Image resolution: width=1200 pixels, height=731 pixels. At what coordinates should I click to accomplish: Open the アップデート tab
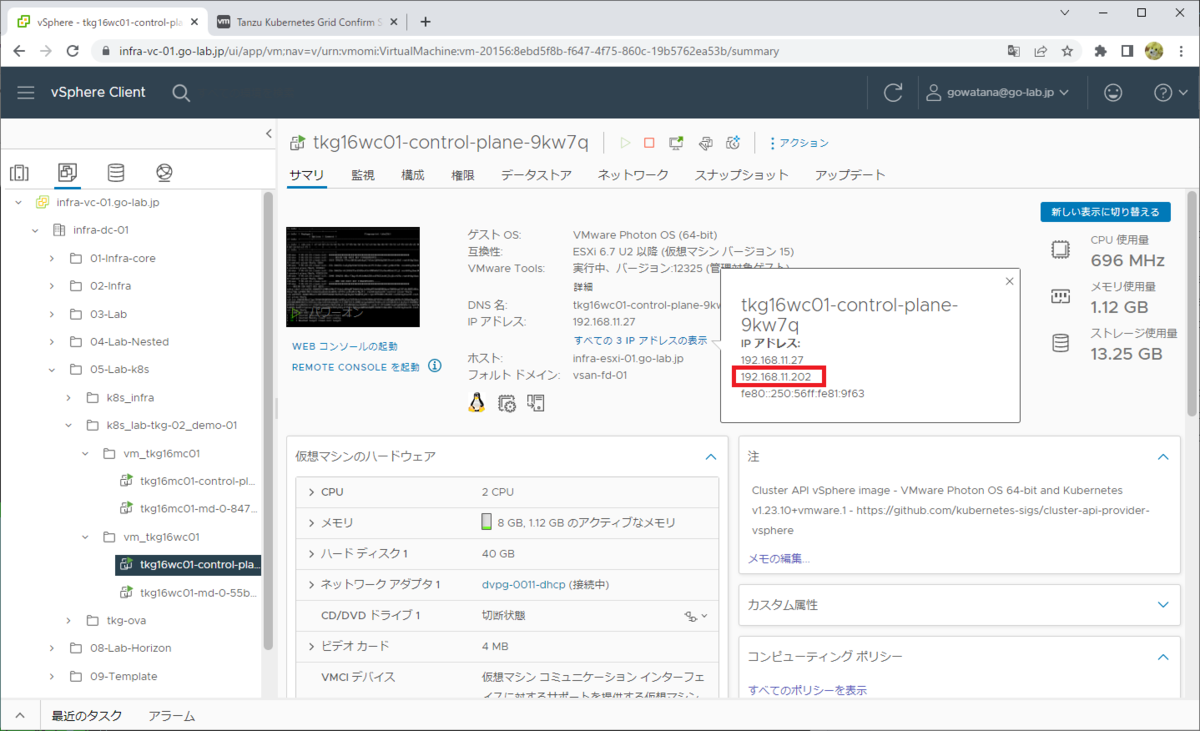pos(850,175)
